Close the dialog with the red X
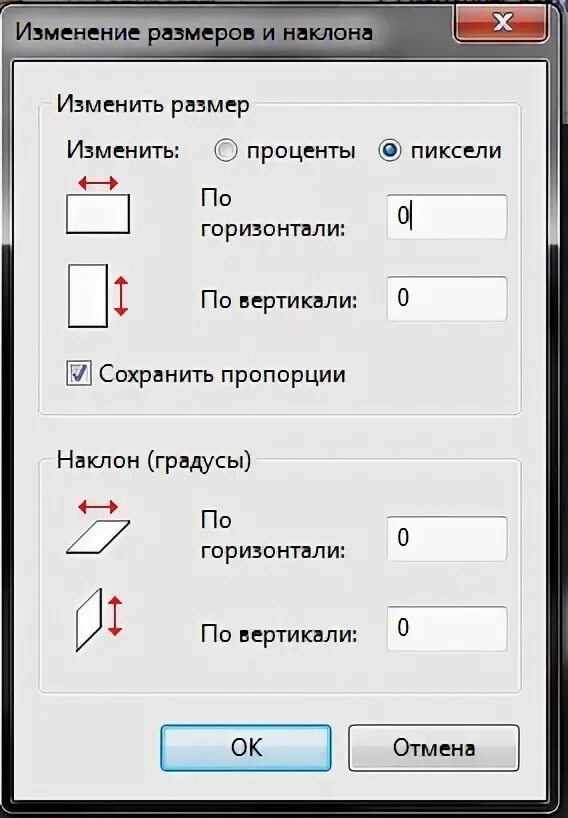 click(x=501, y=22)
